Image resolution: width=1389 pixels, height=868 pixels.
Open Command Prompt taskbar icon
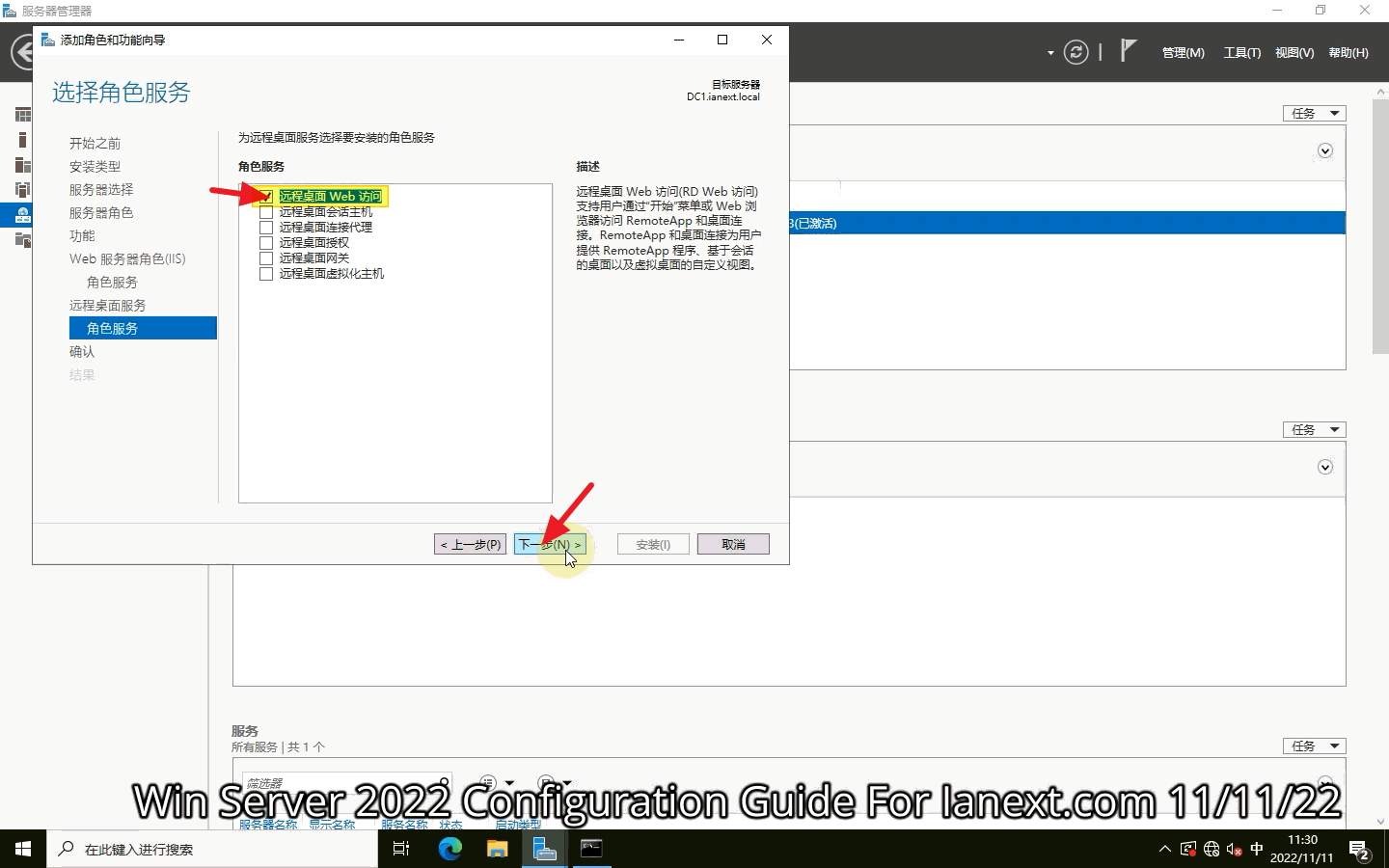point(591,849)
